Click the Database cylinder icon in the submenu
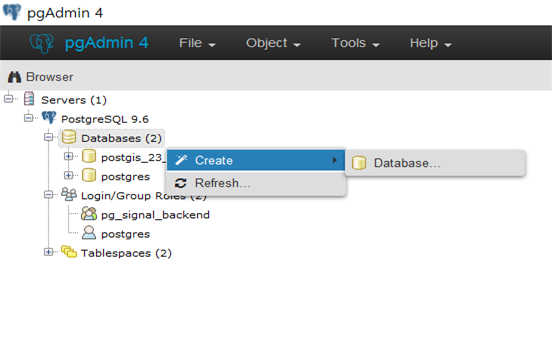Viewport: 552px width, 361px height. [359, 163]
